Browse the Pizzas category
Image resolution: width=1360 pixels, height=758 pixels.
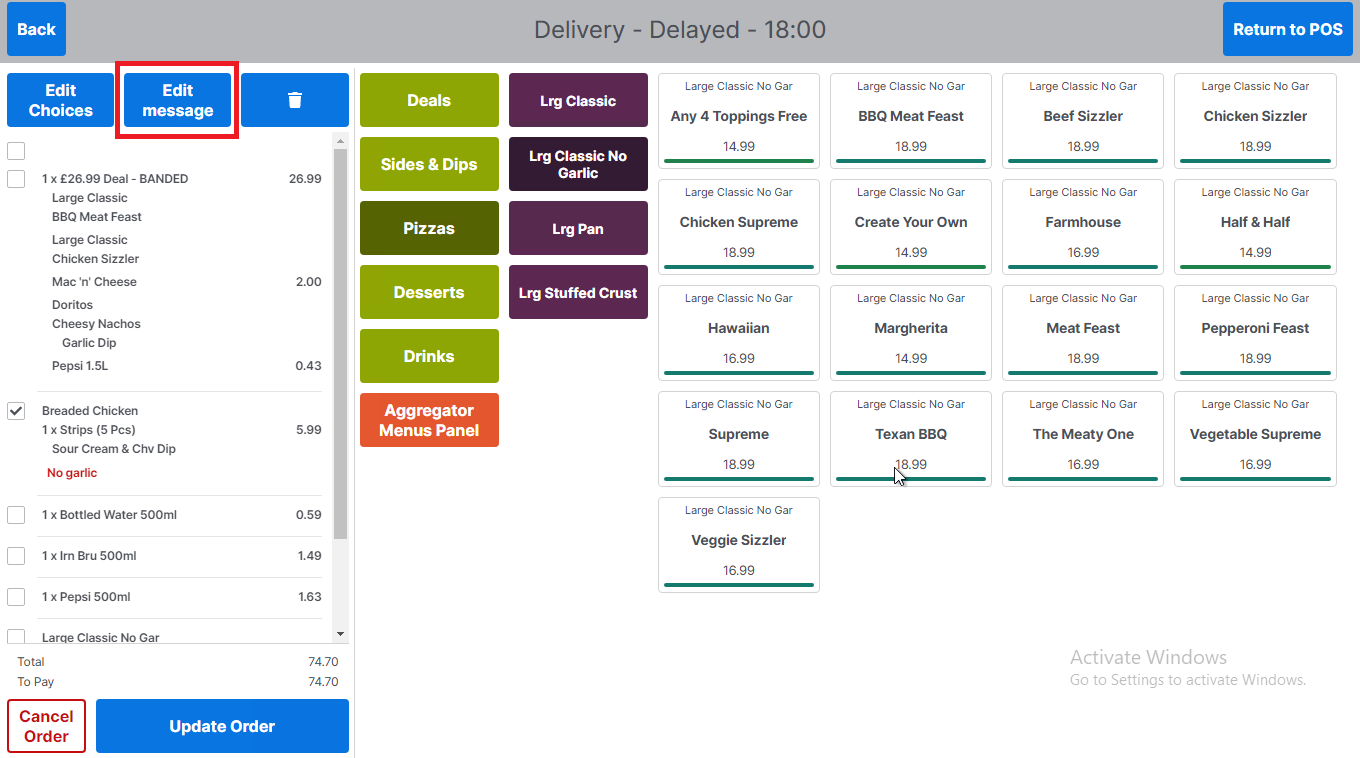click(428, 228)
